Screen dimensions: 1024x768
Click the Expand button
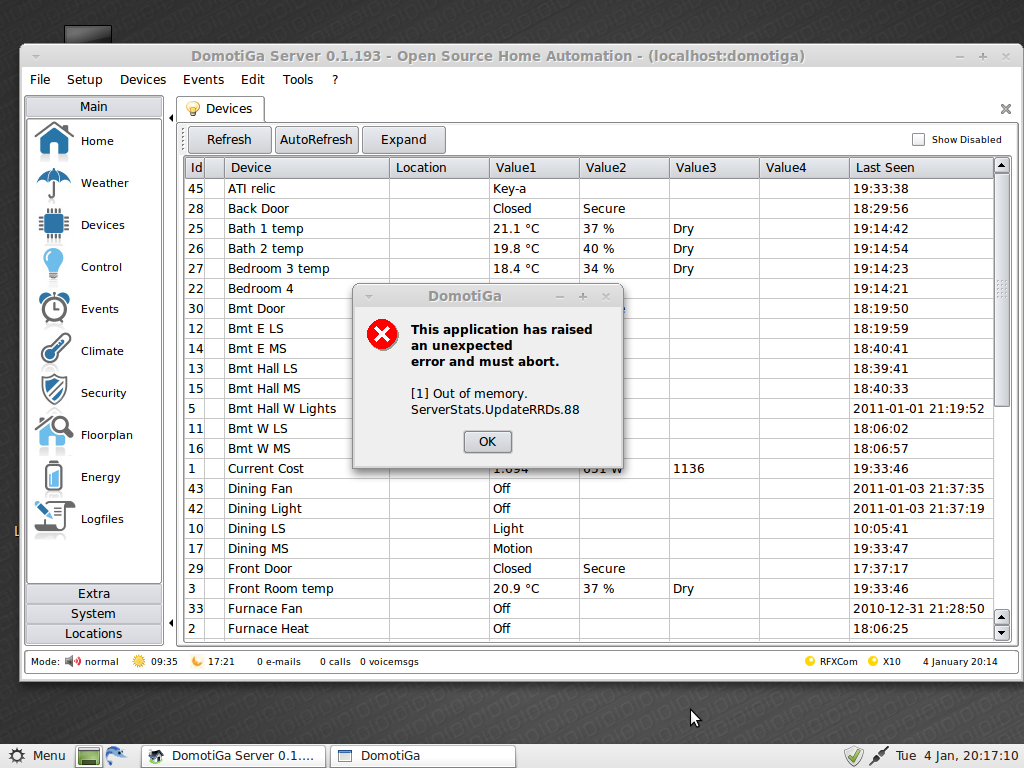click(404, 140)
